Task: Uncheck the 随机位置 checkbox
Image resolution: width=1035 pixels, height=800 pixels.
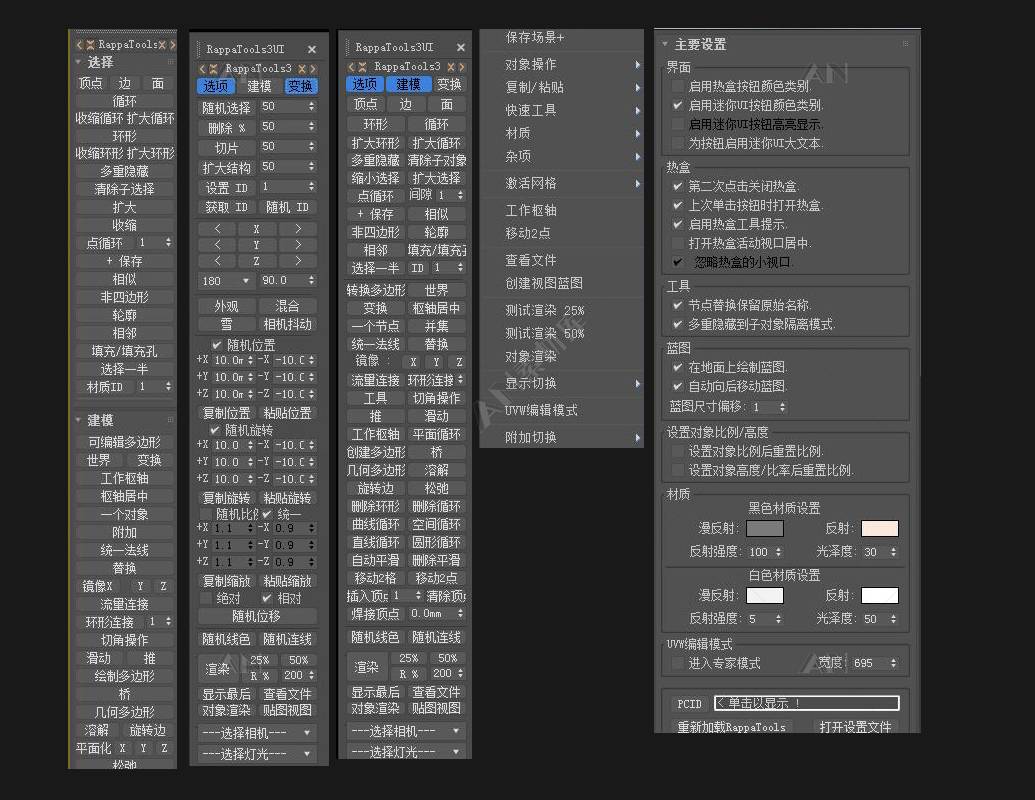Action: [217, 345]
